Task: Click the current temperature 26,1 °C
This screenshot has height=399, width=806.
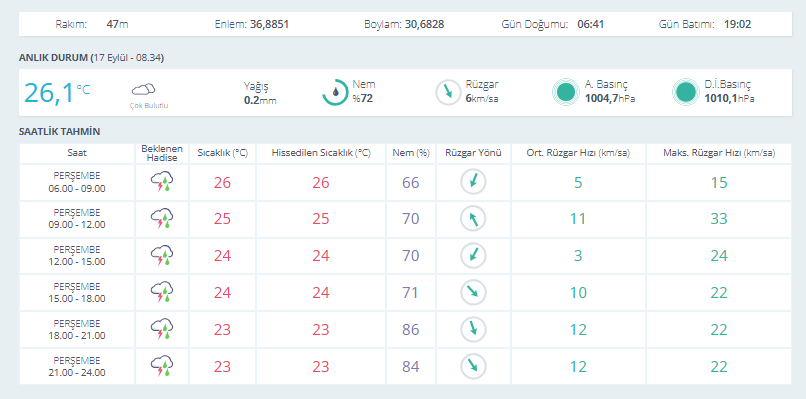Action: (57, 93)
